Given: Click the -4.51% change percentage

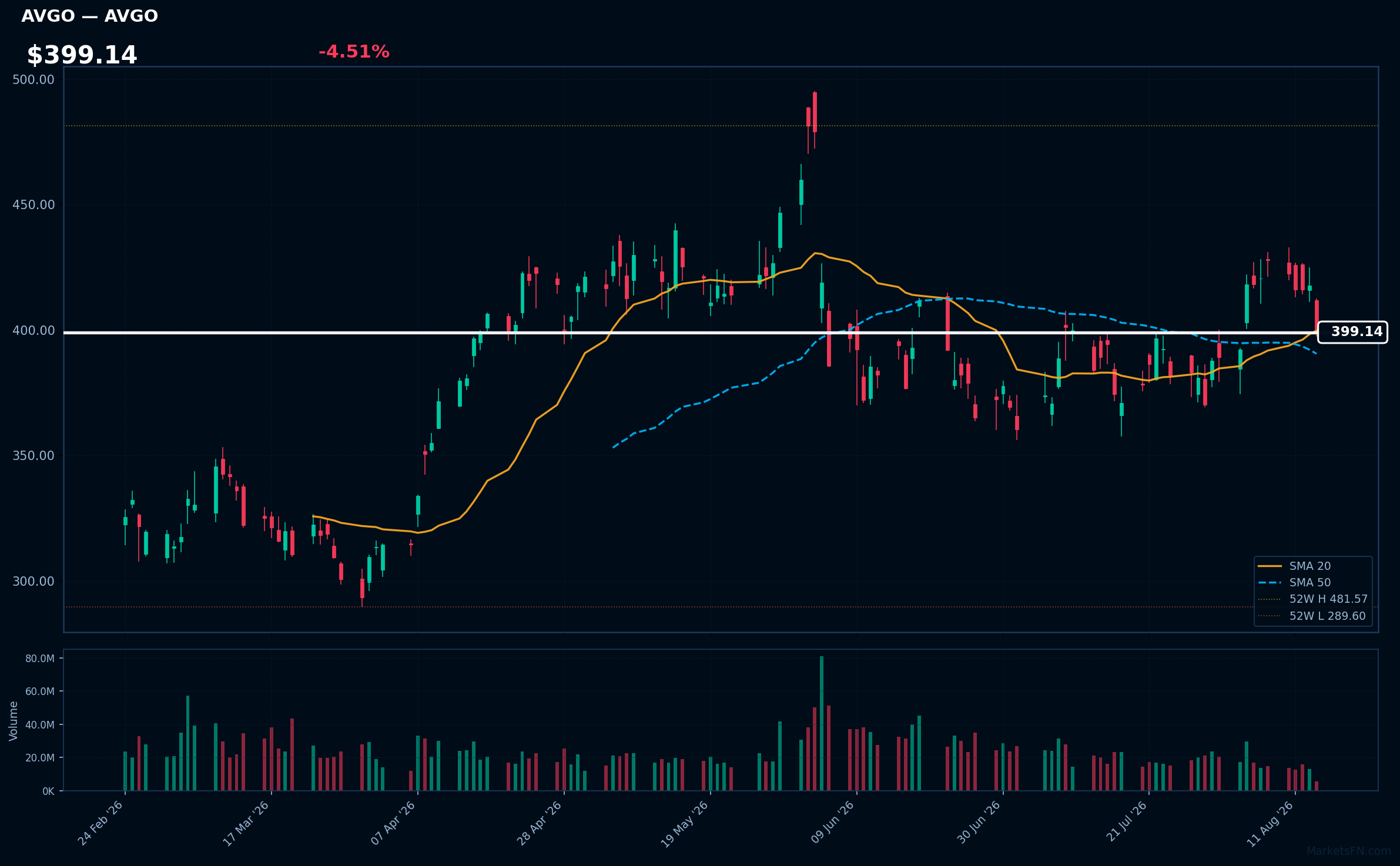Looking at the screenshot, I should (x=354, y=52).
